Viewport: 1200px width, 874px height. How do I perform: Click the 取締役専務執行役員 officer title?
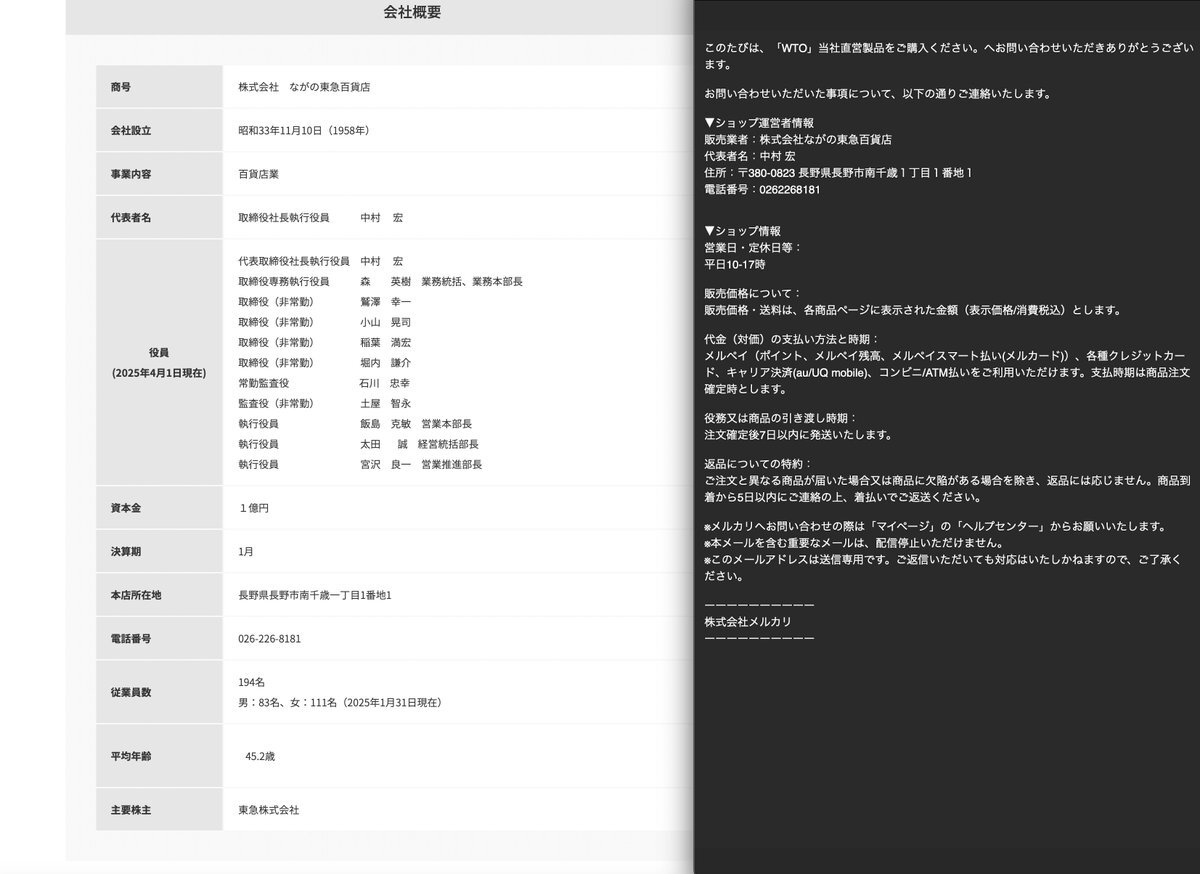pyautogui.click(x=283, y=282)
